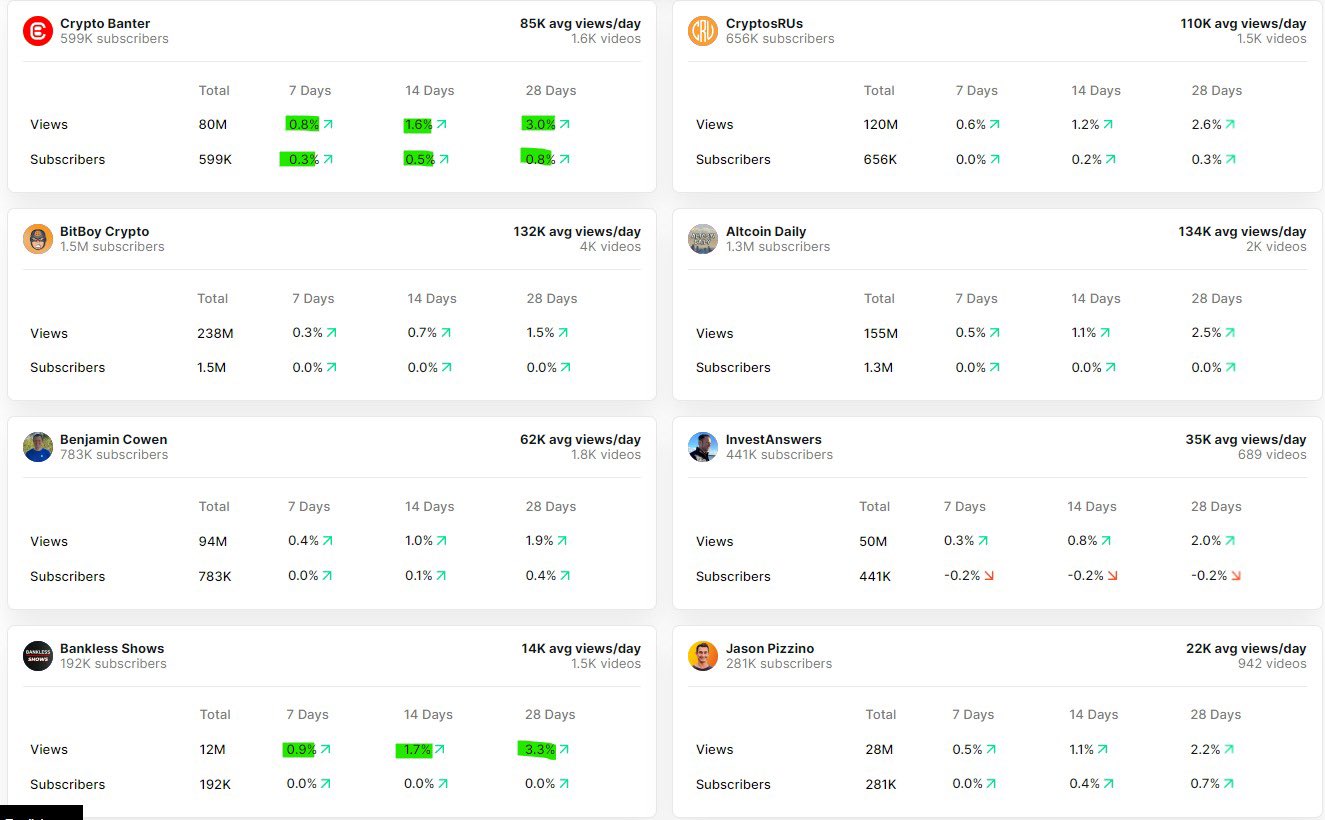Click Crypto Banter 7-day views up arrow
Screen dimensions: 1325x820
(x=328, y=125)
